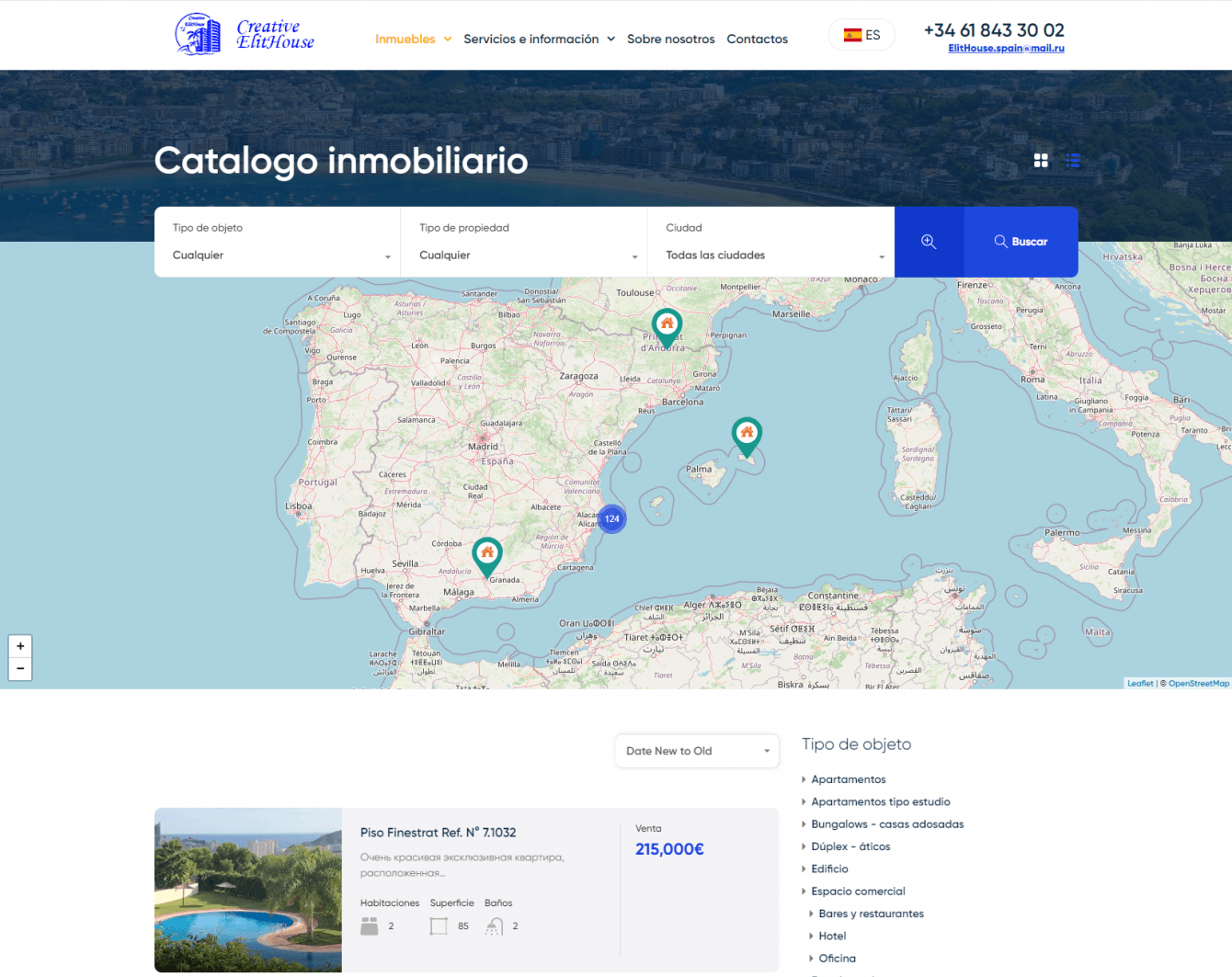Open the Piso Finestrat Ref. N° 7.1032 listing
This screenshot has width=1232, height=977.
coord(438,833)
